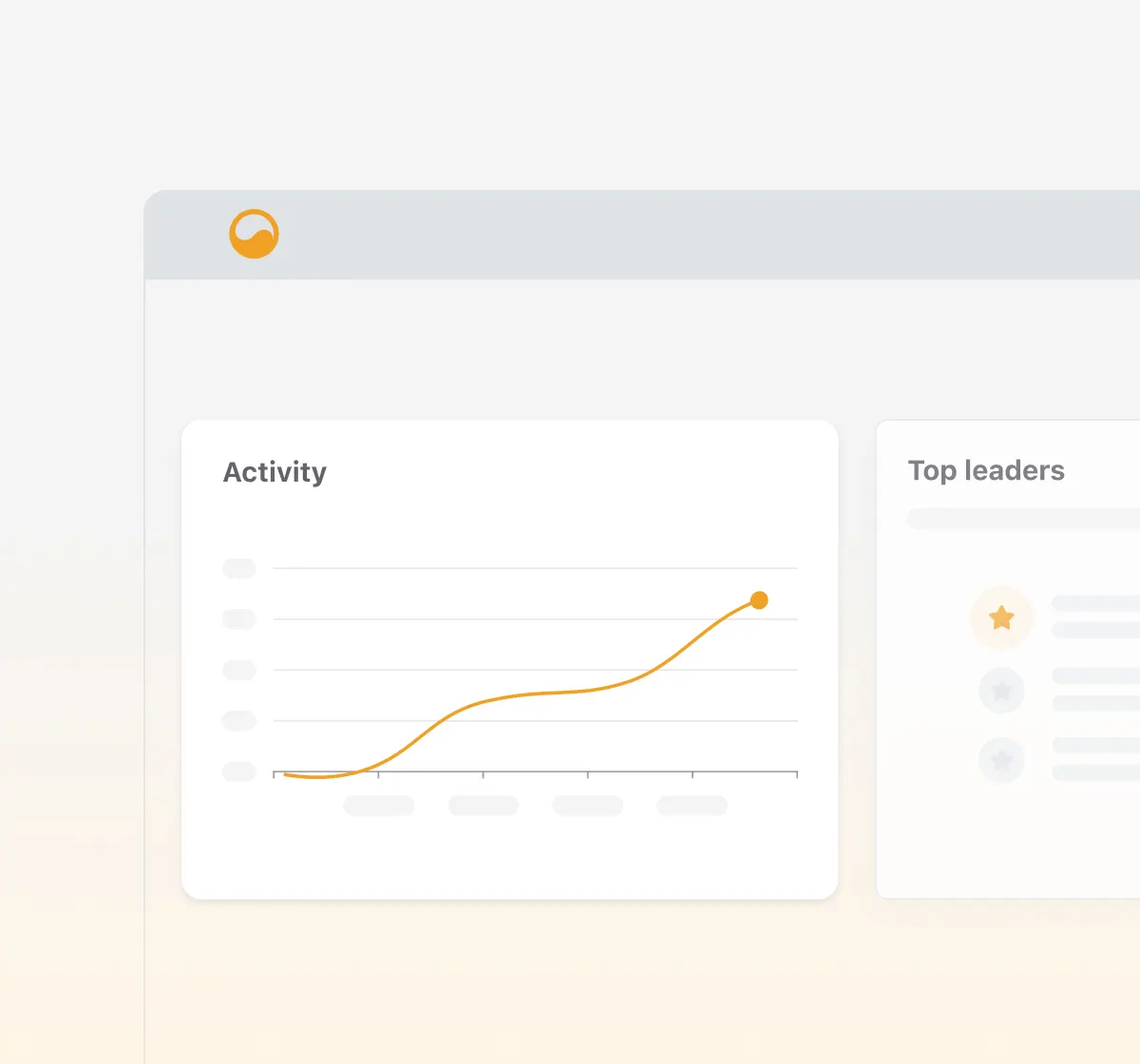The width and height of the screenshot is (1140, 1064).
Task: Click the second x-axis label placeholder
Action: [x=483, y=806]
